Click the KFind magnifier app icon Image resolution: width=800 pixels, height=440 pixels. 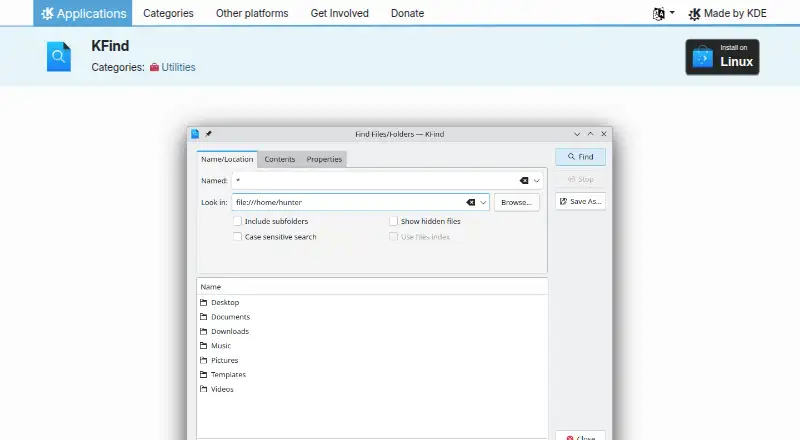pyautogui.click(x=59, y=57)
